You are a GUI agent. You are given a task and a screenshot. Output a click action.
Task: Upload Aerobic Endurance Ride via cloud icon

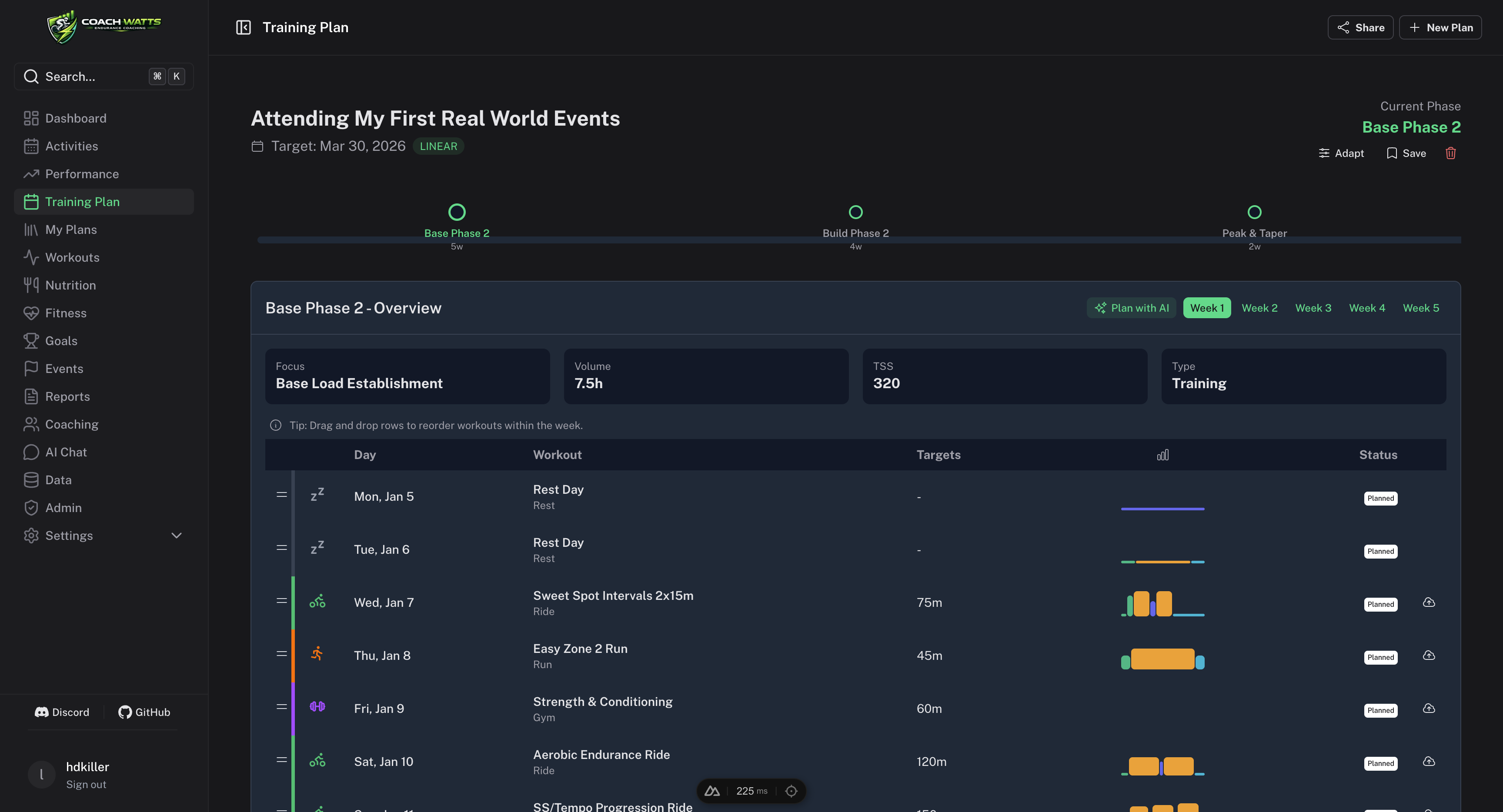tap(1429, 762)
